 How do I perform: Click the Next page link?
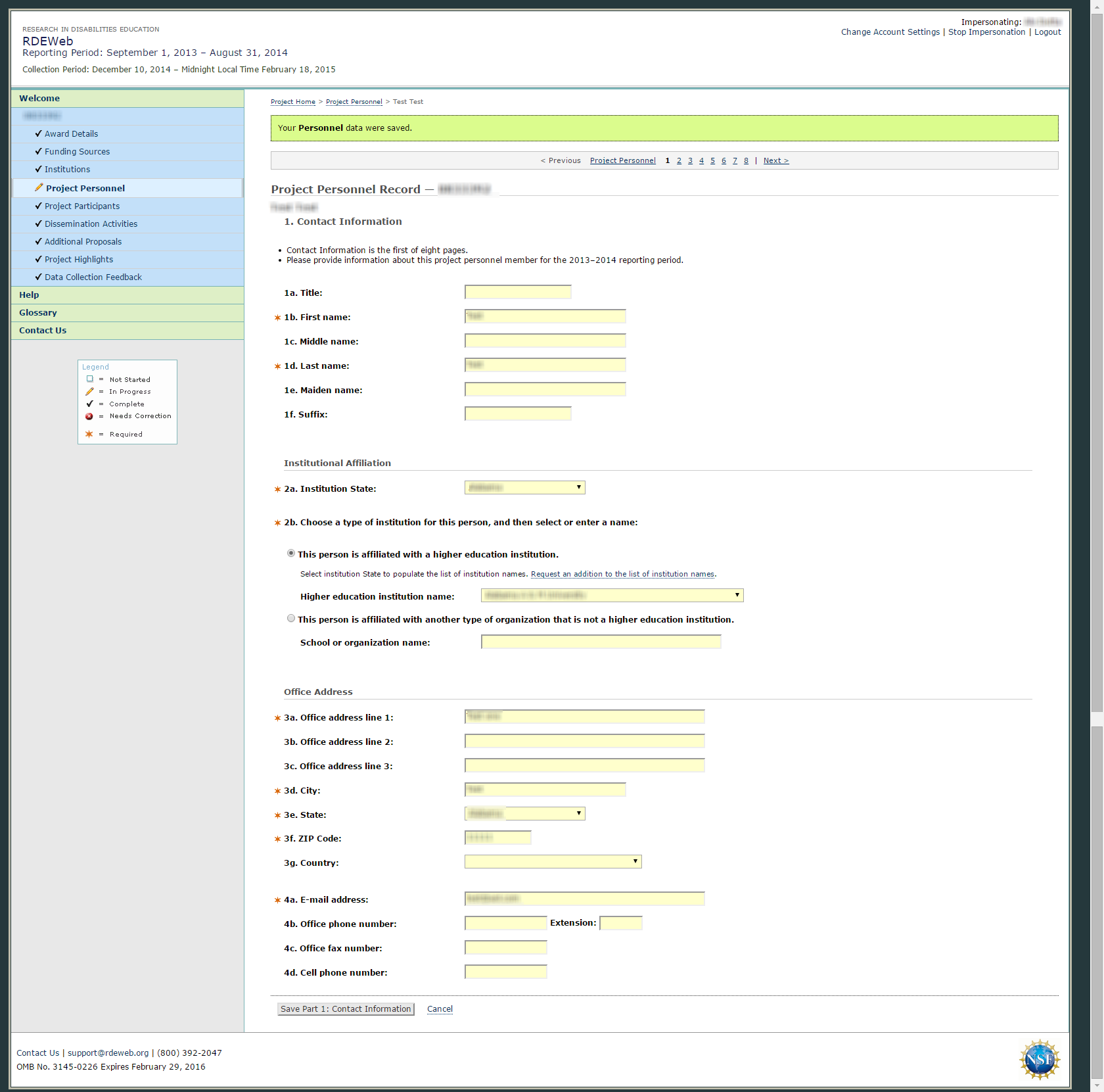click(775, 161)
